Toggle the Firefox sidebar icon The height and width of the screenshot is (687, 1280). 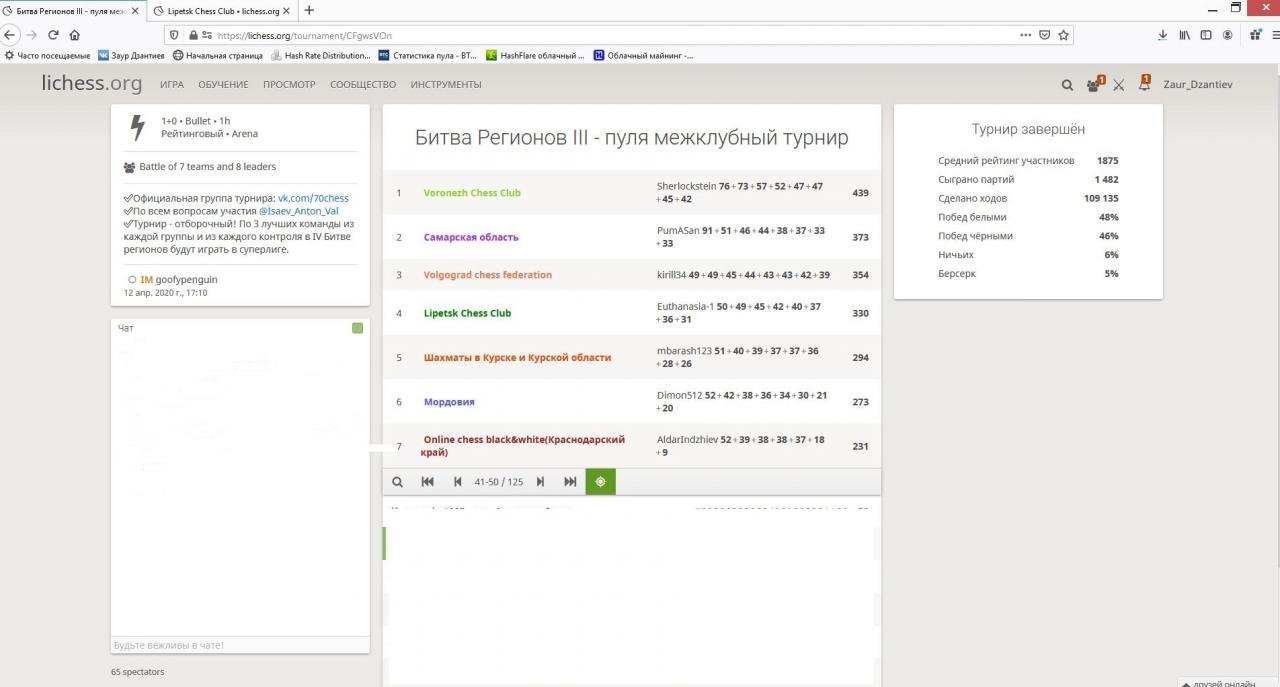(x=1206, y=35)
